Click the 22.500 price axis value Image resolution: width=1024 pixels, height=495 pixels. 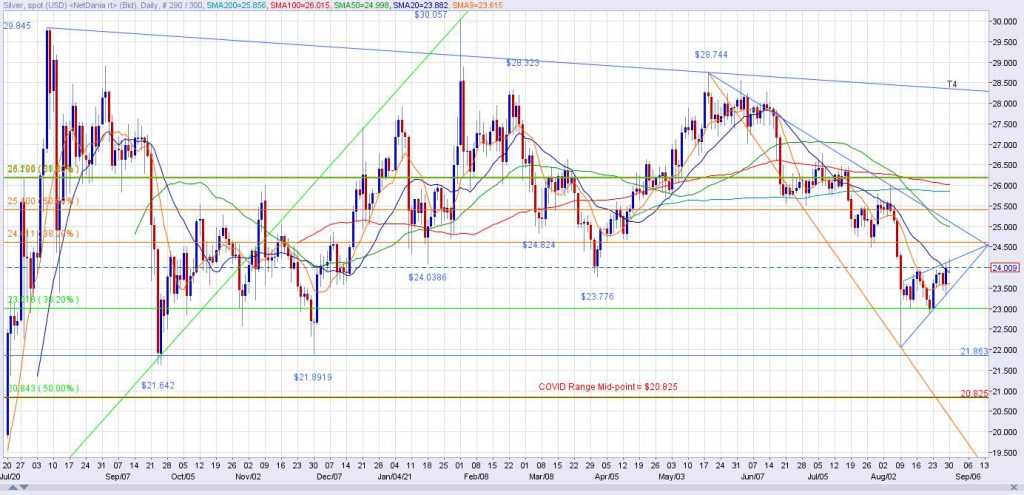[1006, 329]
